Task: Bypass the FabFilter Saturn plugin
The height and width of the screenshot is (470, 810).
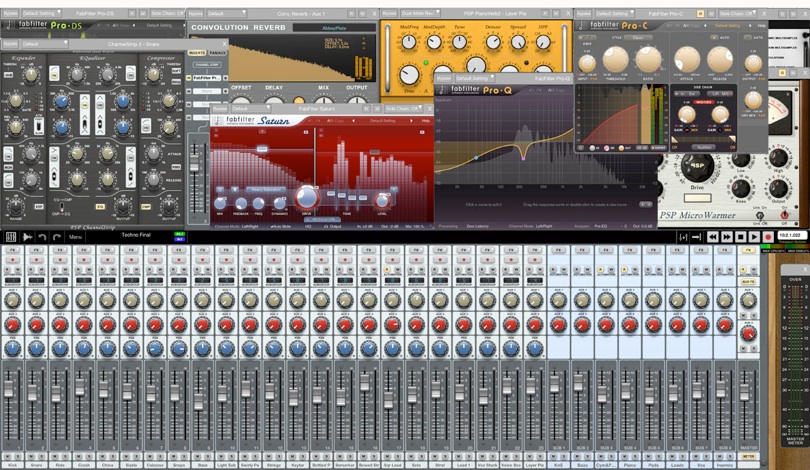Action: pos(220,109)
